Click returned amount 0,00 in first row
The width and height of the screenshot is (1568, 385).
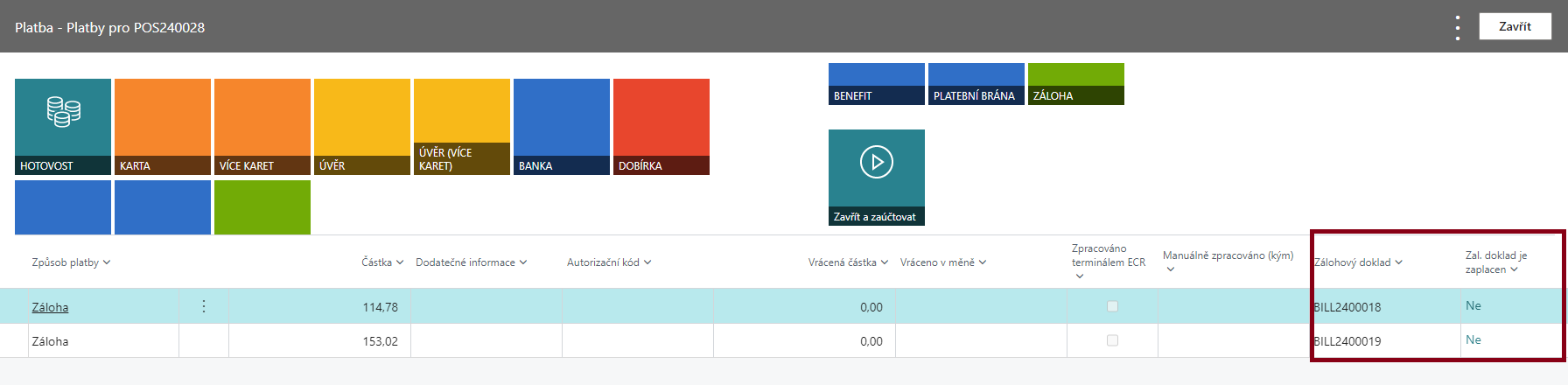tap(871, 307)
